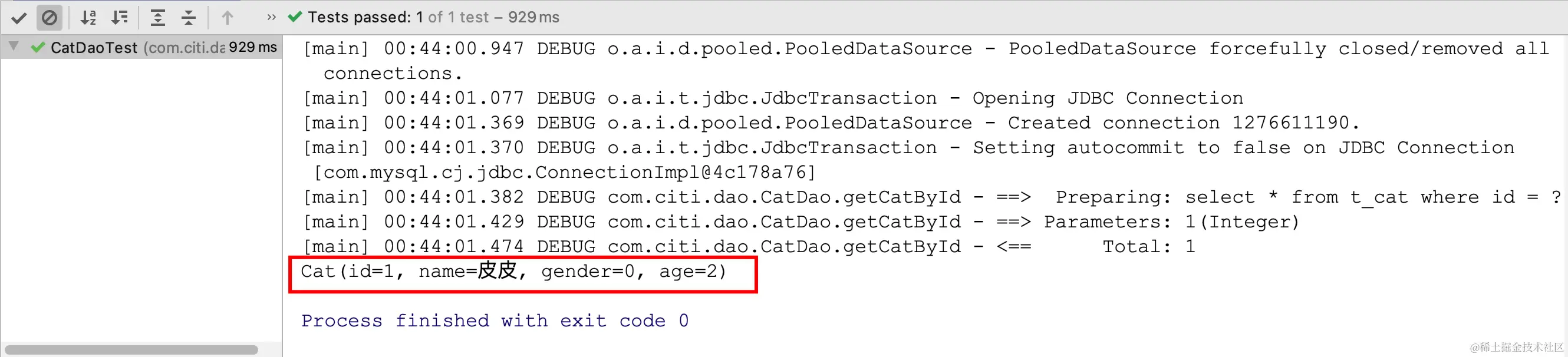Screen dimensions: 1568x357
Task: Toggle the Show Passed checkmark filter
Action: [19, 18]
